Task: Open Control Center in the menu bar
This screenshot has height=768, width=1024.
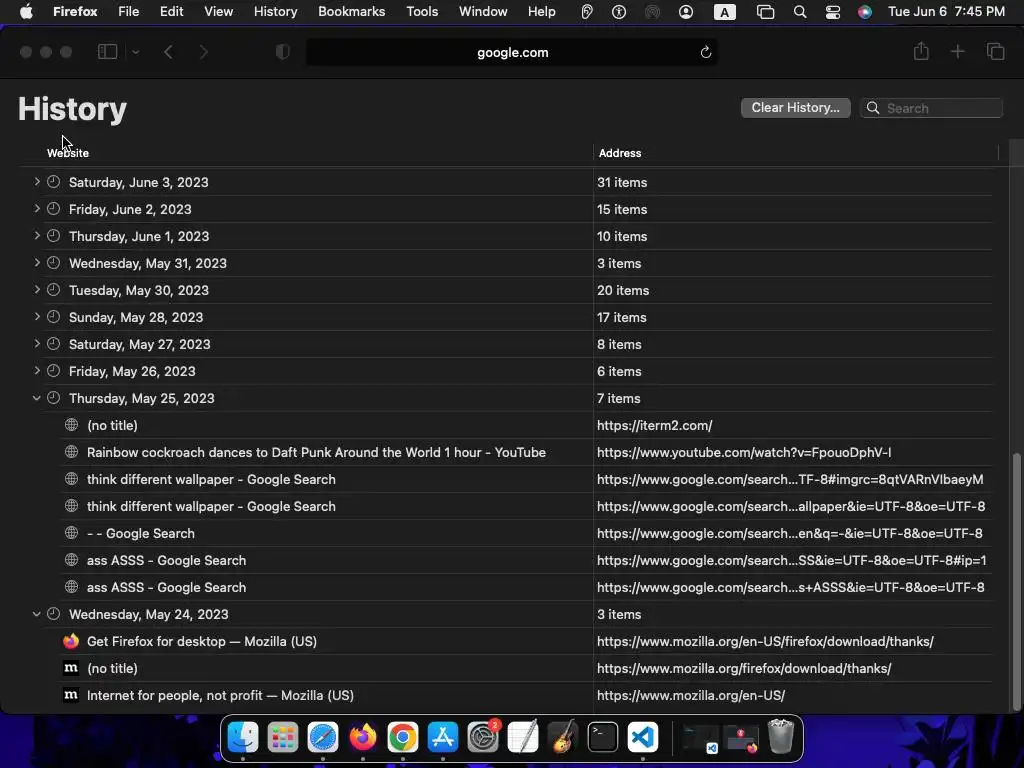Action: [x=833, y=12]
